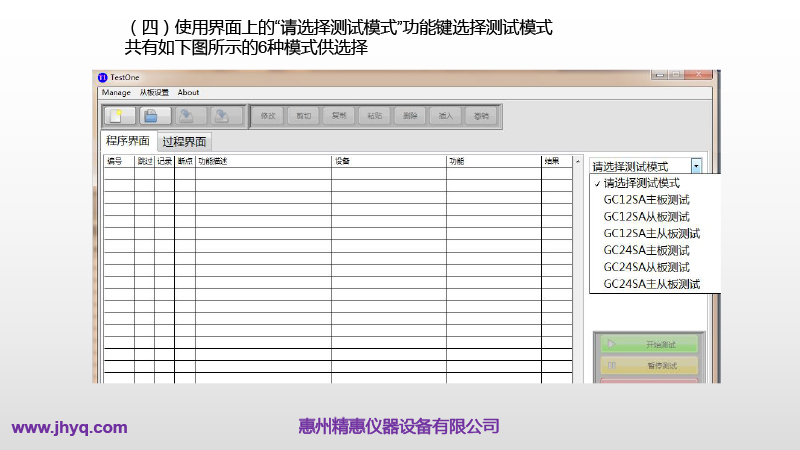This screenshot has height=450, width=800.
Task: Switch to the 程序界面 tab
Action: pos(128,141)
